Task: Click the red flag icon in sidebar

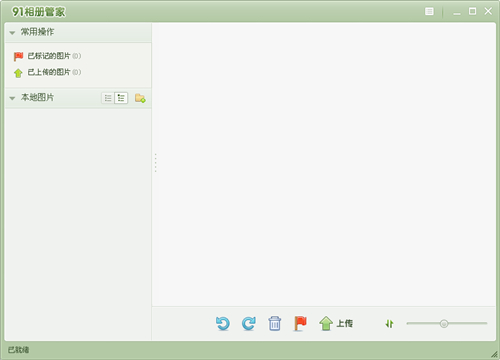Action: pos(18,56)
